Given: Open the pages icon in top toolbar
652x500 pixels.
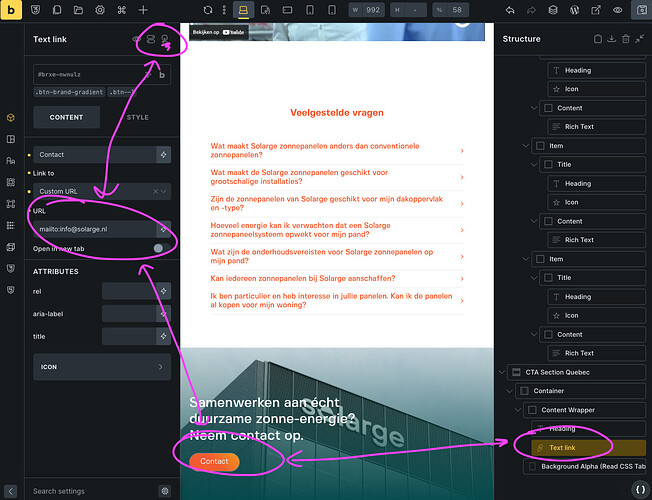Looking at the screenshot, I should pos(57,10).
